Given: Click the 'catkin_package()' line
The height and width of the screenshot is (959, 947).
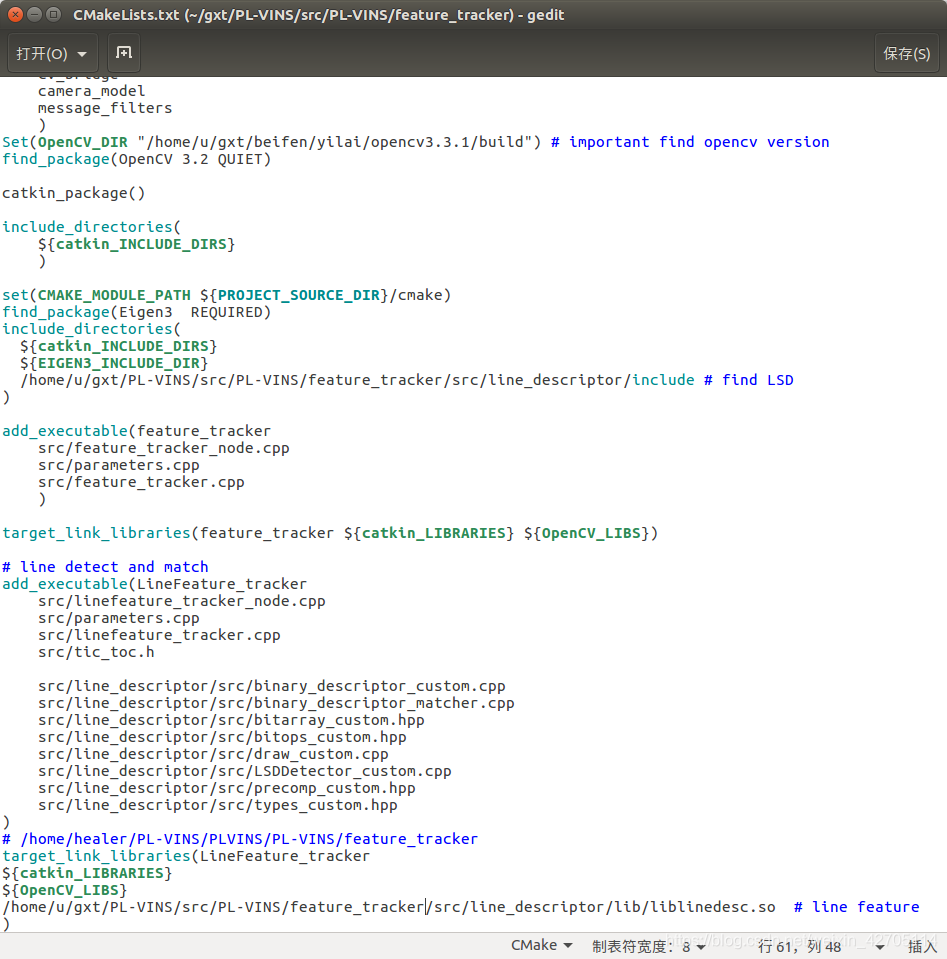Looking at the screenshot, I should click(x=73, y=193).
